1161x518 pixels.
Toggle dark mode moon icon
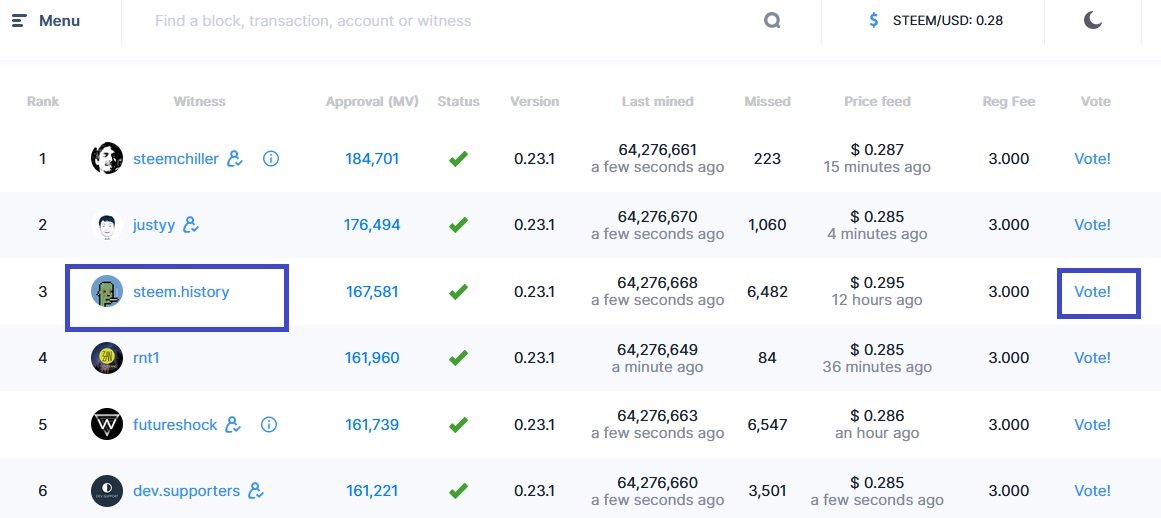pyautogui.click(x=1093, y=21)
